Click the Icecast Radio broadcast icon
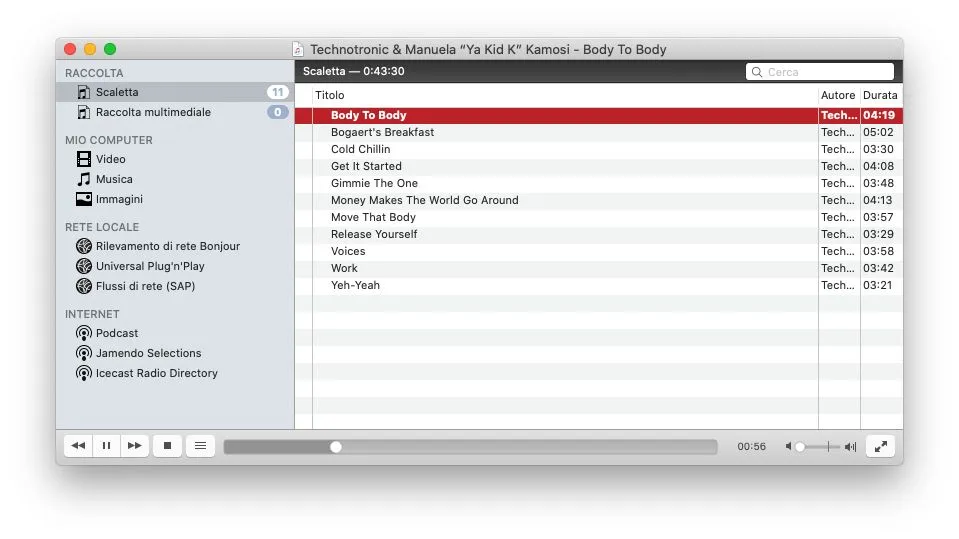The width and height of the screenshot is (959, 539). pos(84,374)
